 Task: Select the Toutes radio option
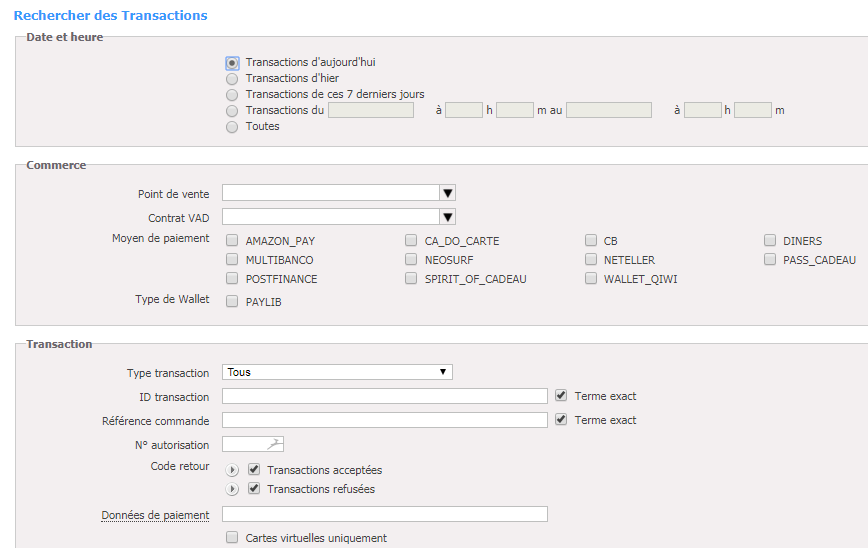tap(232, 127)
